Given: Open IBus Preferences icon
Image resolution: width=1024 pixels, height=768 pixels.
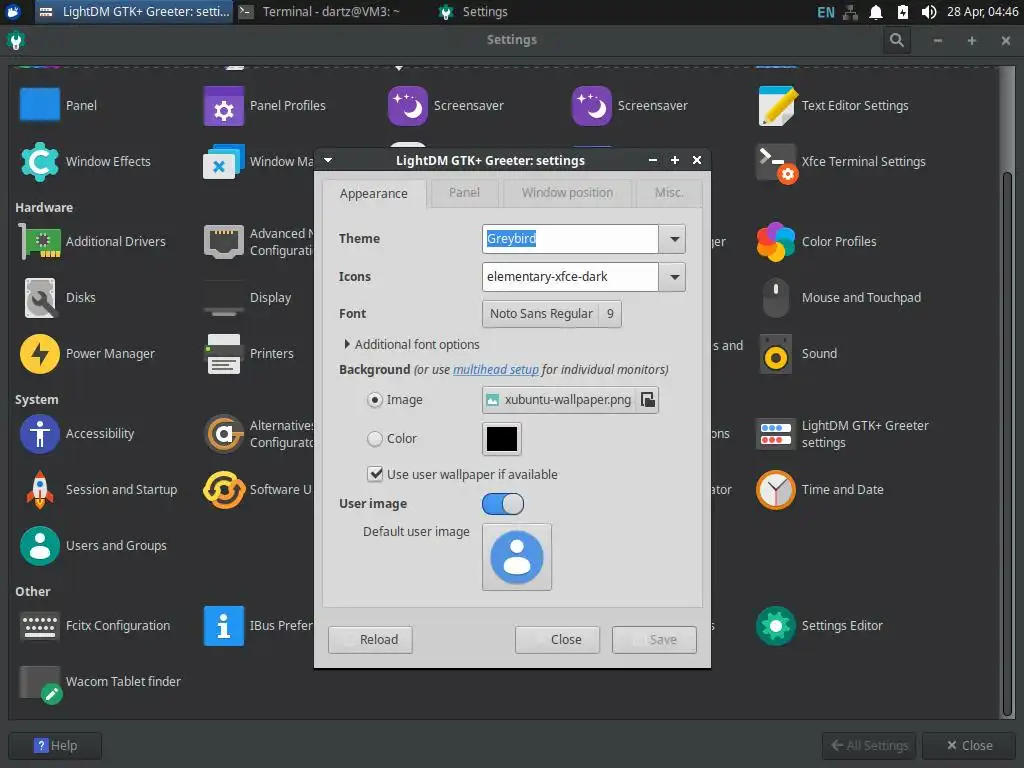Looking at the screenshot, I should [223, 626].
